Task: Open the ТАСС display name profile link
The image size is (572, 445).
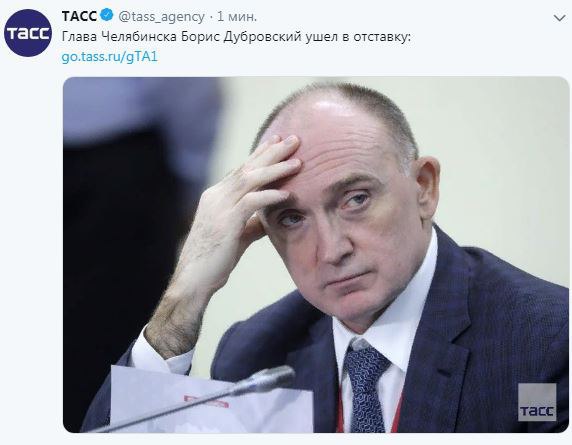Action: [x=79, y=16]
